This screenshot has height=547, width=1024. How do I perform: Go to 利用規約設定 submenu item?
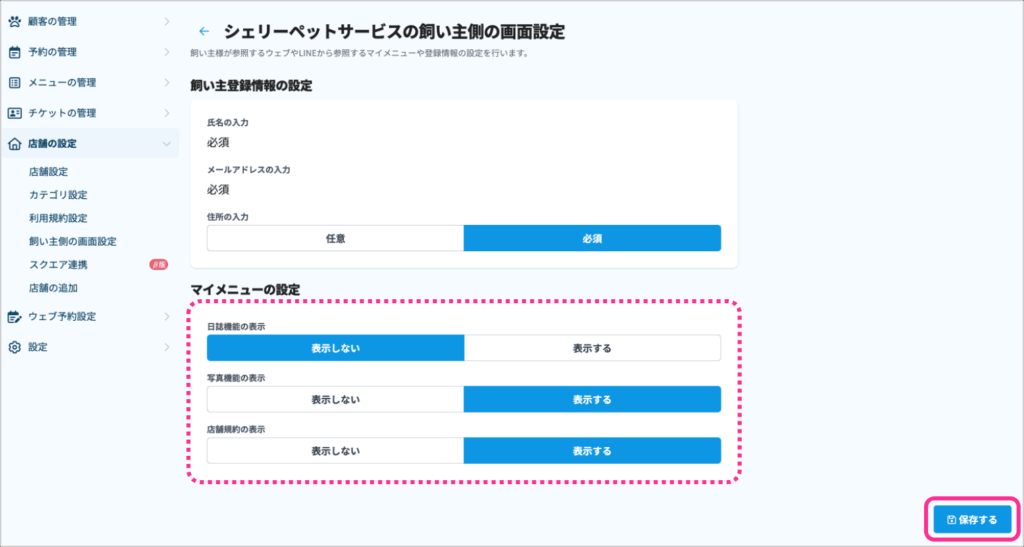(x=58, y=218)
